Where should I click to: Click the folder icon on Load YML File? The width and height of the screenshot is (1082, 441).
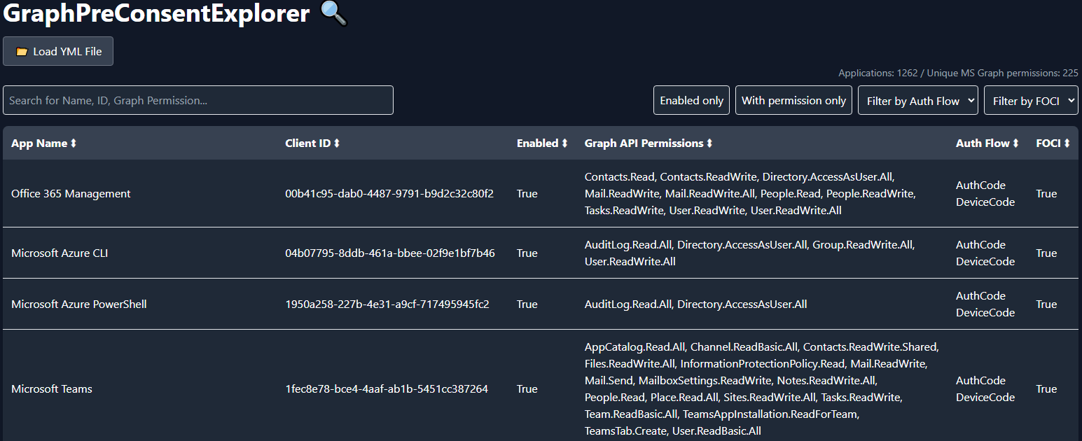click(22, 52)
